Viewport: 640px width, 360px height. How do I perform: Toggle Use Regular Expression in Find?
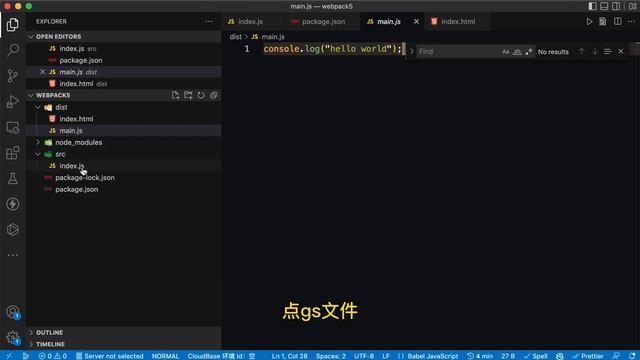[x=529, y=51]
